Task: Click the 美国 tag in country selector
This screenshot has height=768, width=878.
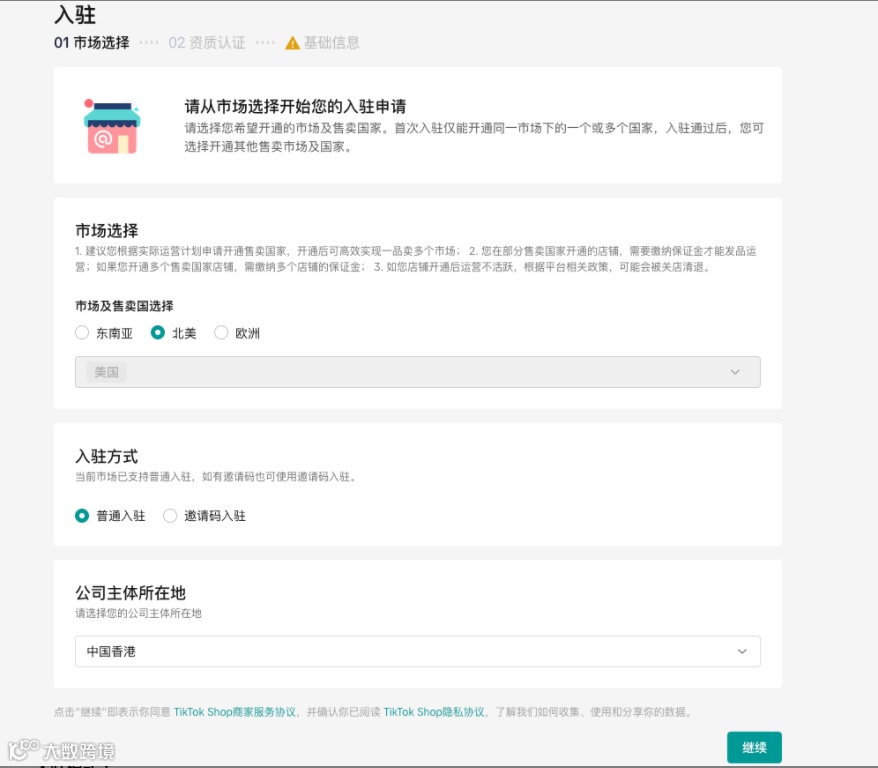Action: [106, 372]
